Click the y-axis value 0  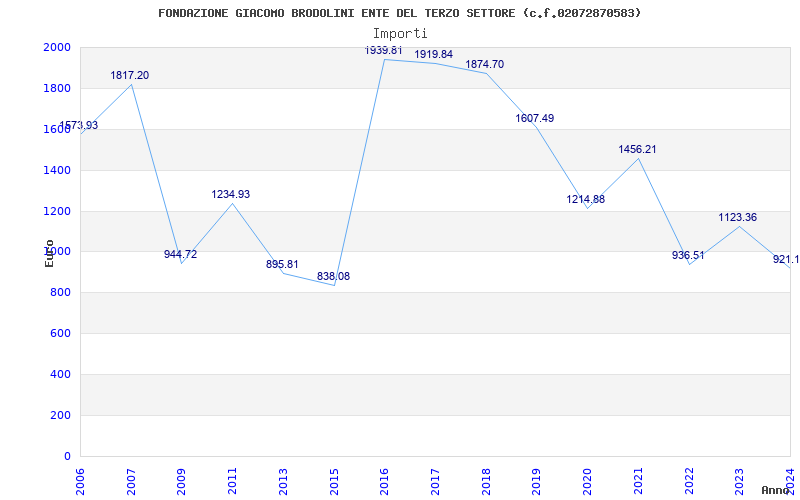pyautogui.click(x=67, y=456)
